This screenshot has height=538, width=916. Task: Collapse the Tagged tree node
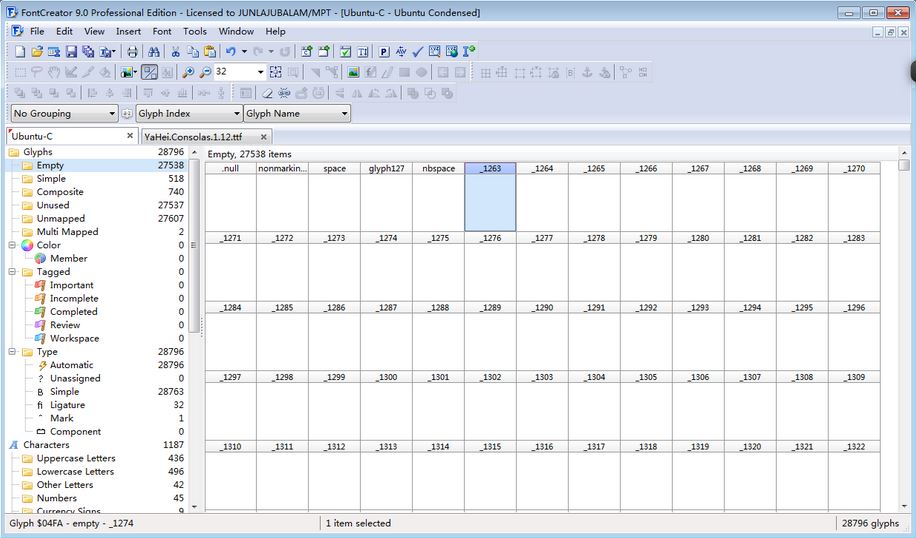(13, 272)
